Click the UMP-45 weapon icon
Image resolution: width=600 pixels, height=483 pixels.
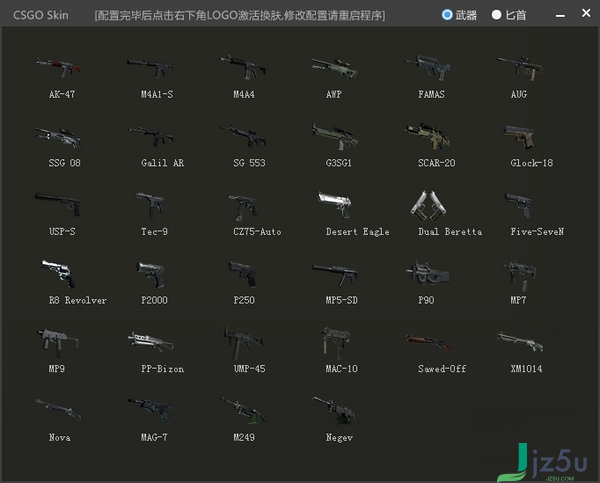243,342
